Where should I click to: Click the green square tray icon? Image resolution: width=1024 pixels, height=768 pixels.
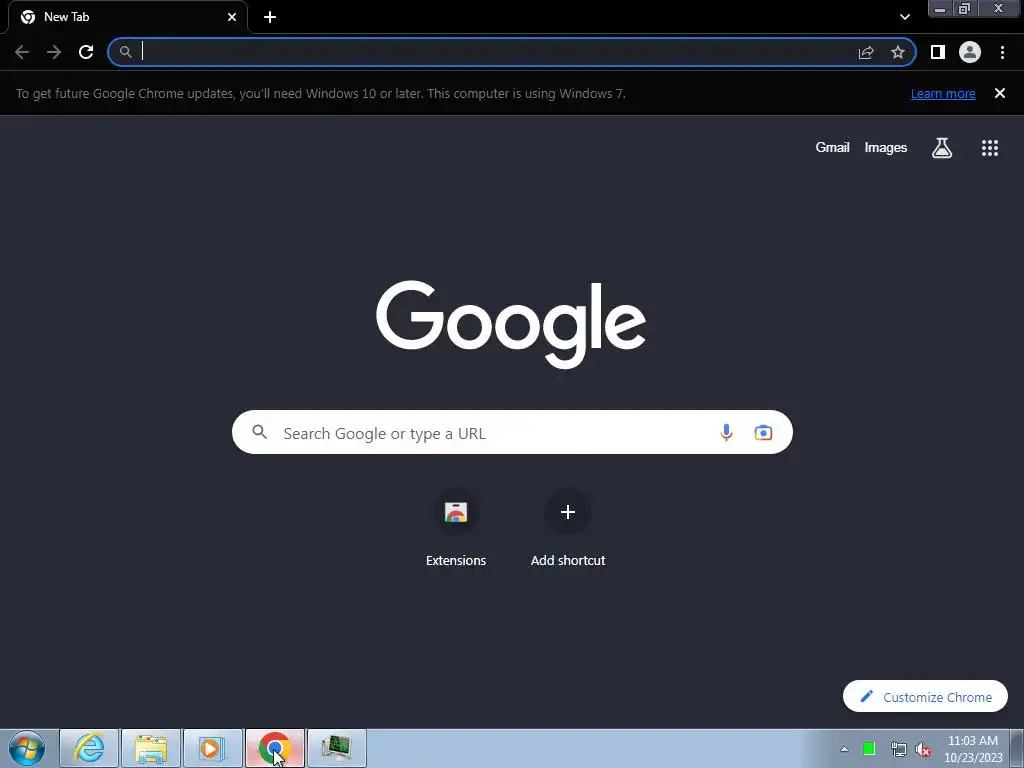869,748
